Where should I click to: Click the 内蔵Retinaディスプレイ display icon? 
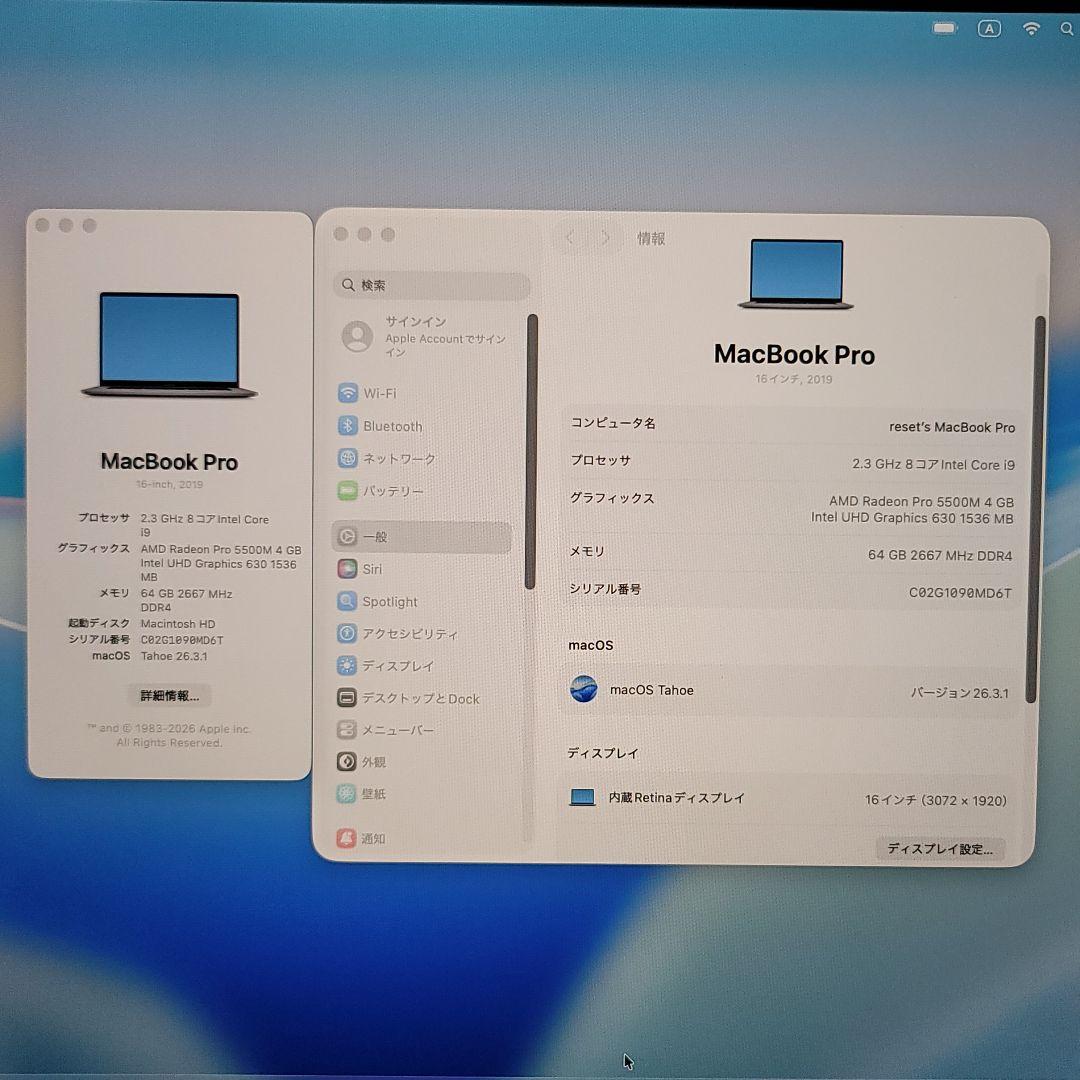pos(583,797)
